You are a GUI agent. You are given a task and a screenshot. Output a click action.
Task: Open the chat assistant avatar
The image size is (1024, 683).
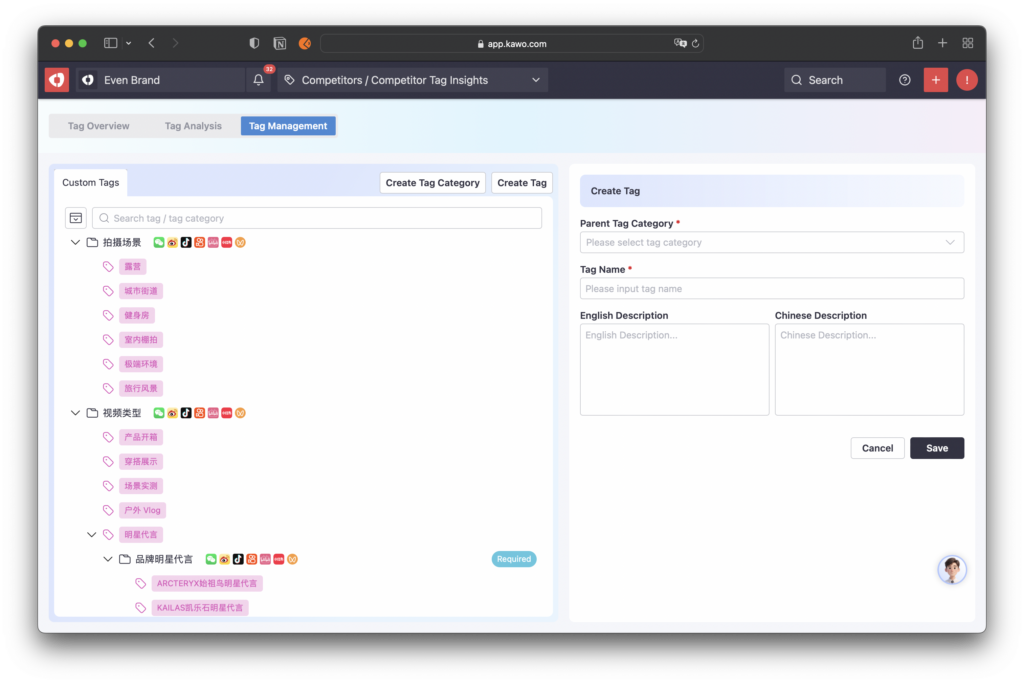952,570
